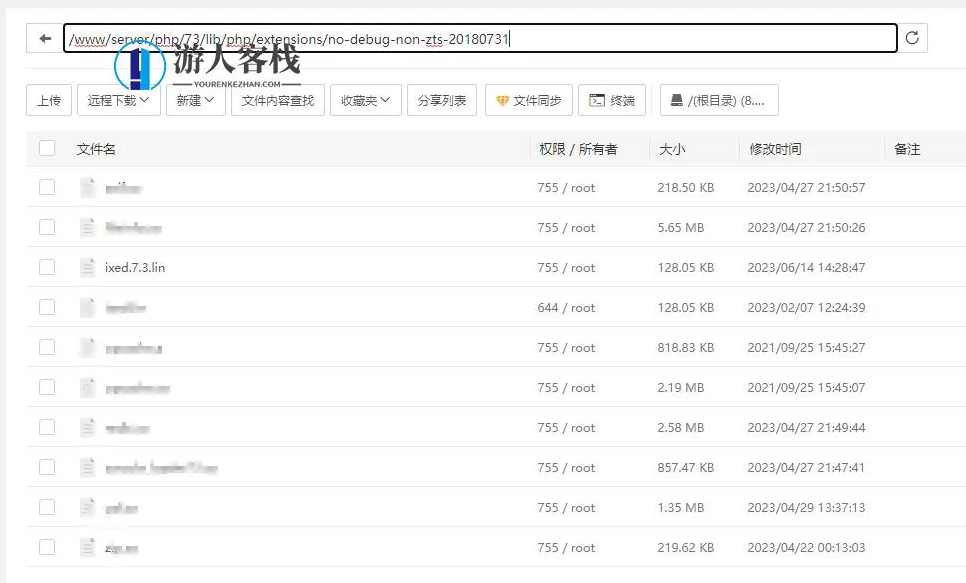
Task: Click the back arrow left of the address bar
Action: (45, 37)
